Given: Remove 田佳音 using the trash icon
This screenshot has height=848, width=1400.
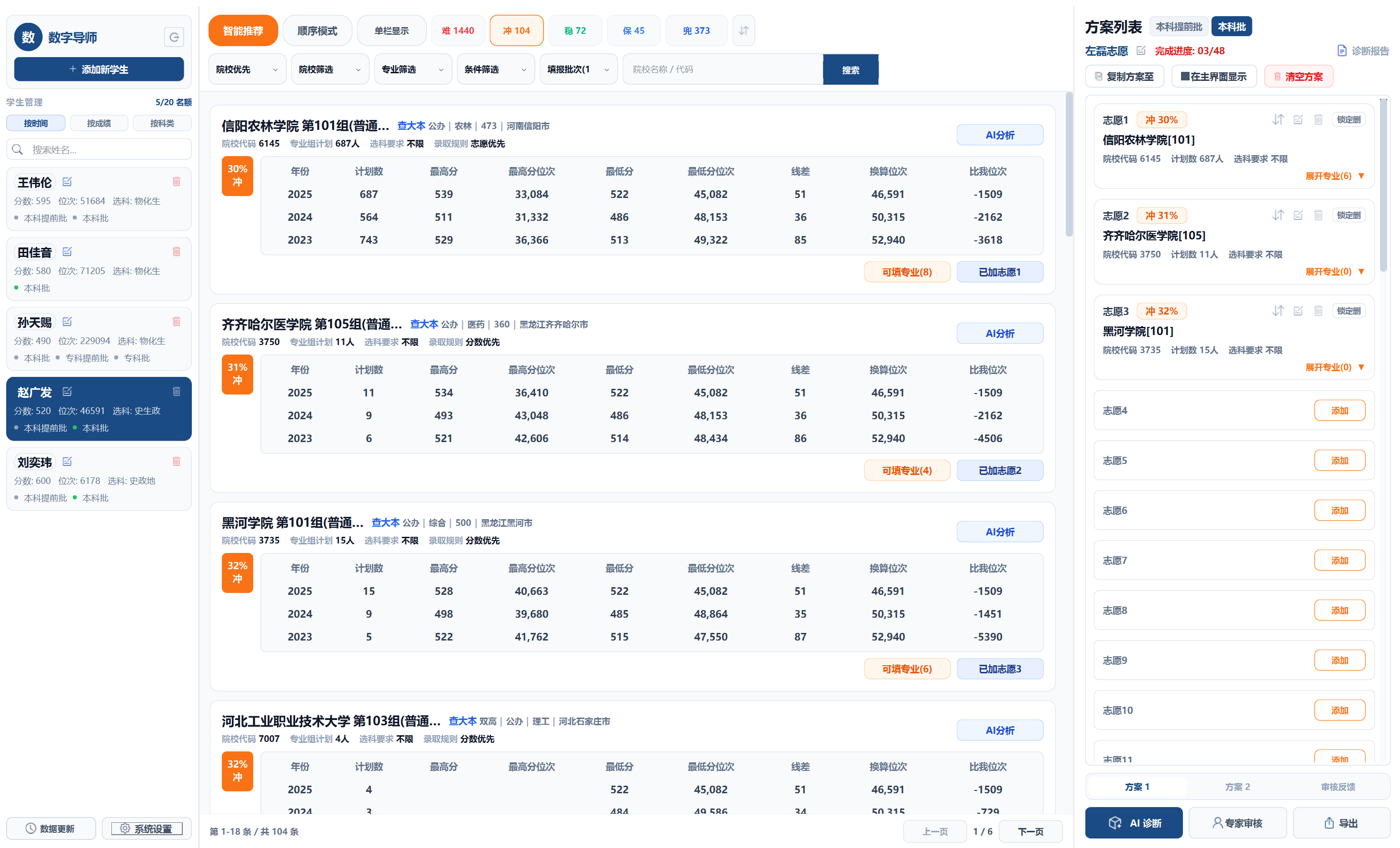Looking at the screenshot, I should 176,252.
